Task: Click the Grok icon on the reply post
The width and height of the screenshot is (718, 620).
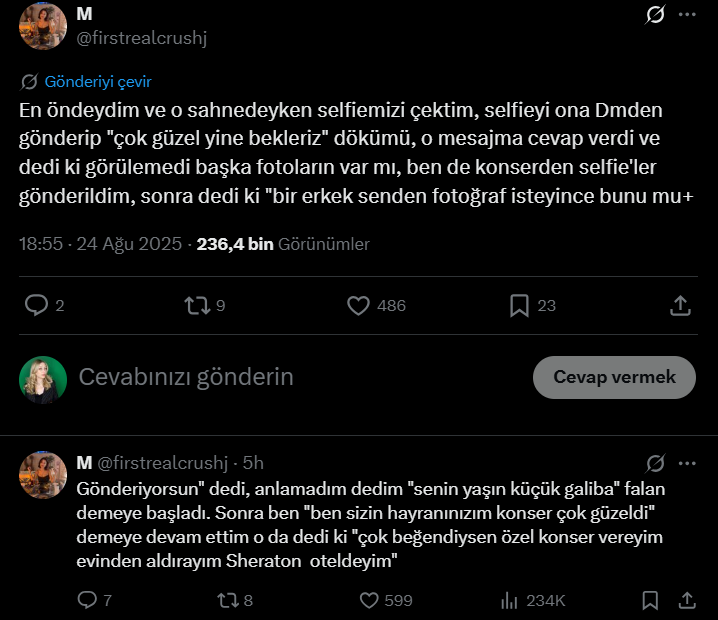Action: tap(656, 463)
